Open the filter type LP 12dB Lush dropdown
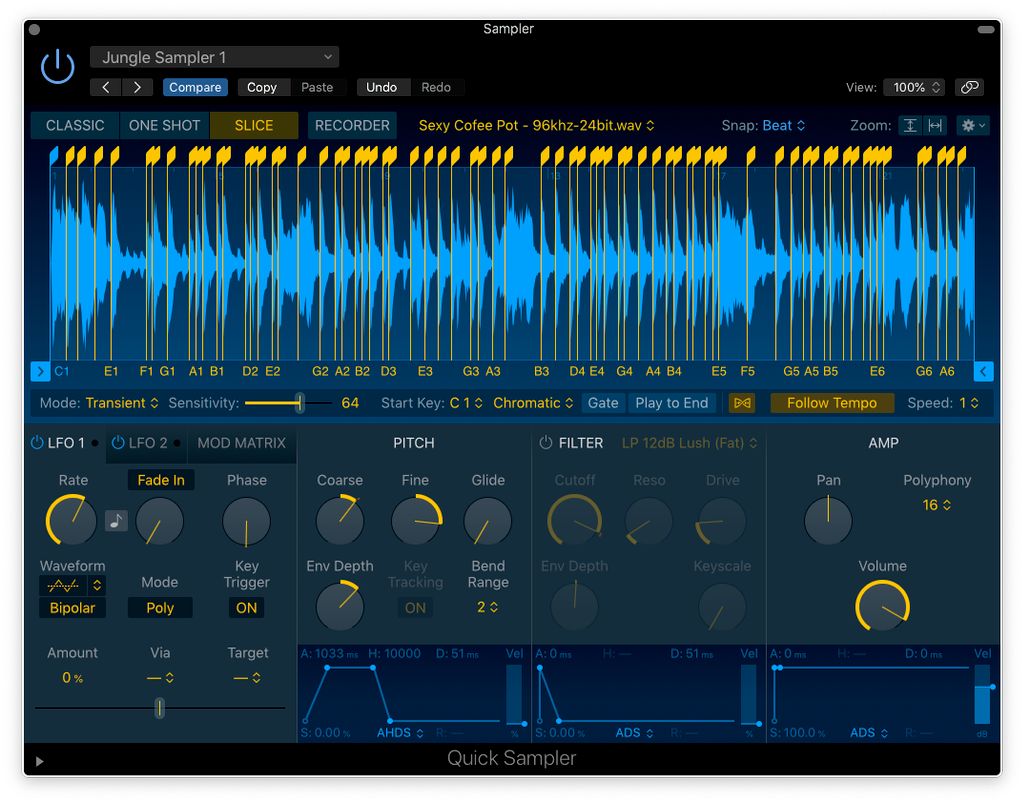1024x803 pixels. click(690, 443)
